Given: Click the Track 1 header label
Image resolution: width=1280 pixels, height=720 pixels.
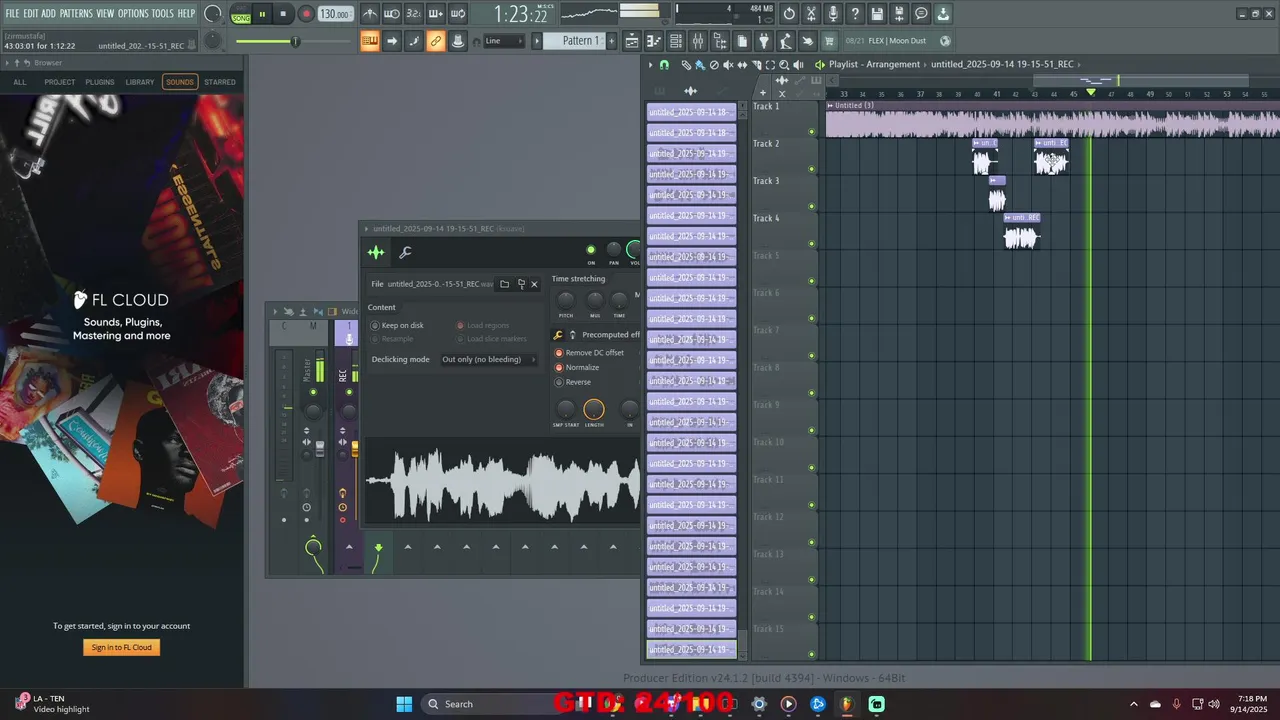Looking at the screenshot, I should tap(766, 106).
